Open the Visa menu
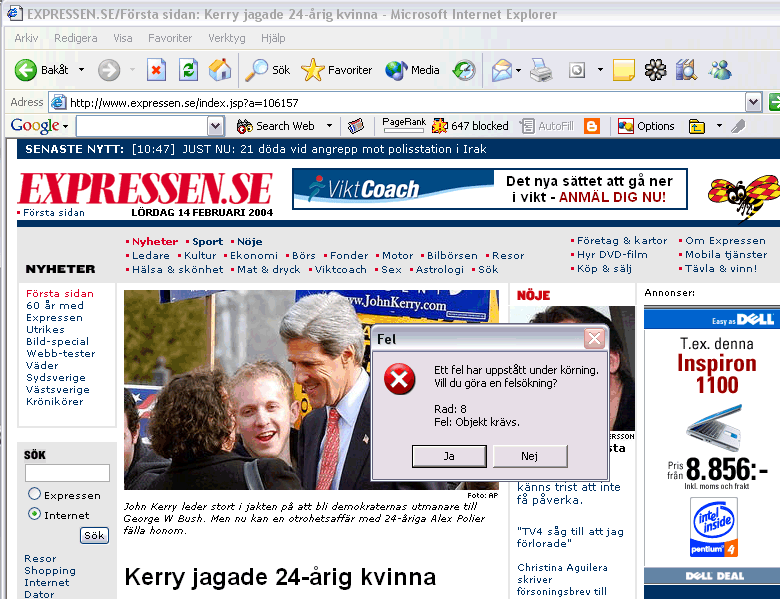This screenshot has width=780, height=599. coord(123,38)
